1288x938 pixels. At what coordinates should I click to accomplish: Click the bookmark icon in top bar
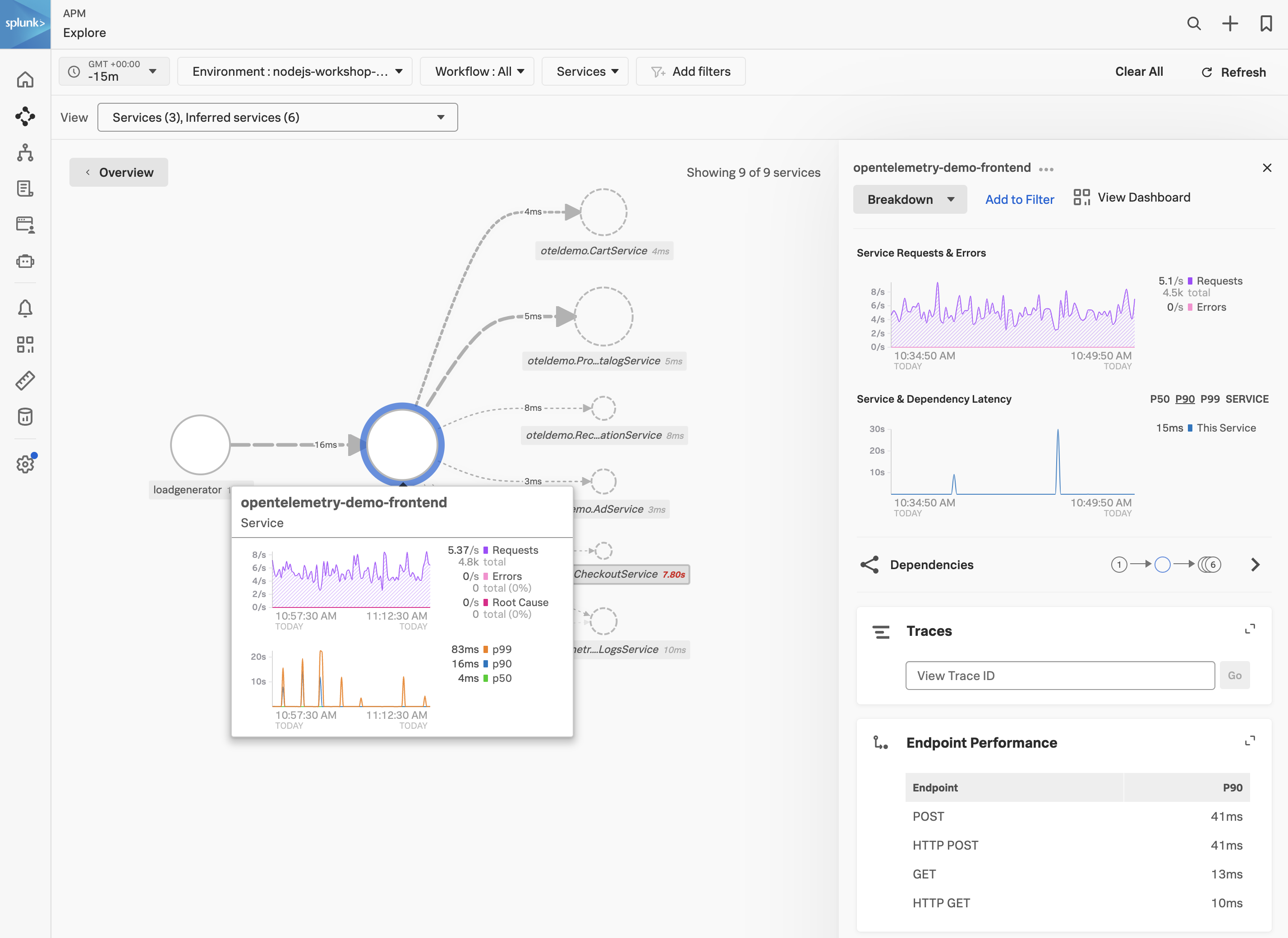tap(1266, 23)
